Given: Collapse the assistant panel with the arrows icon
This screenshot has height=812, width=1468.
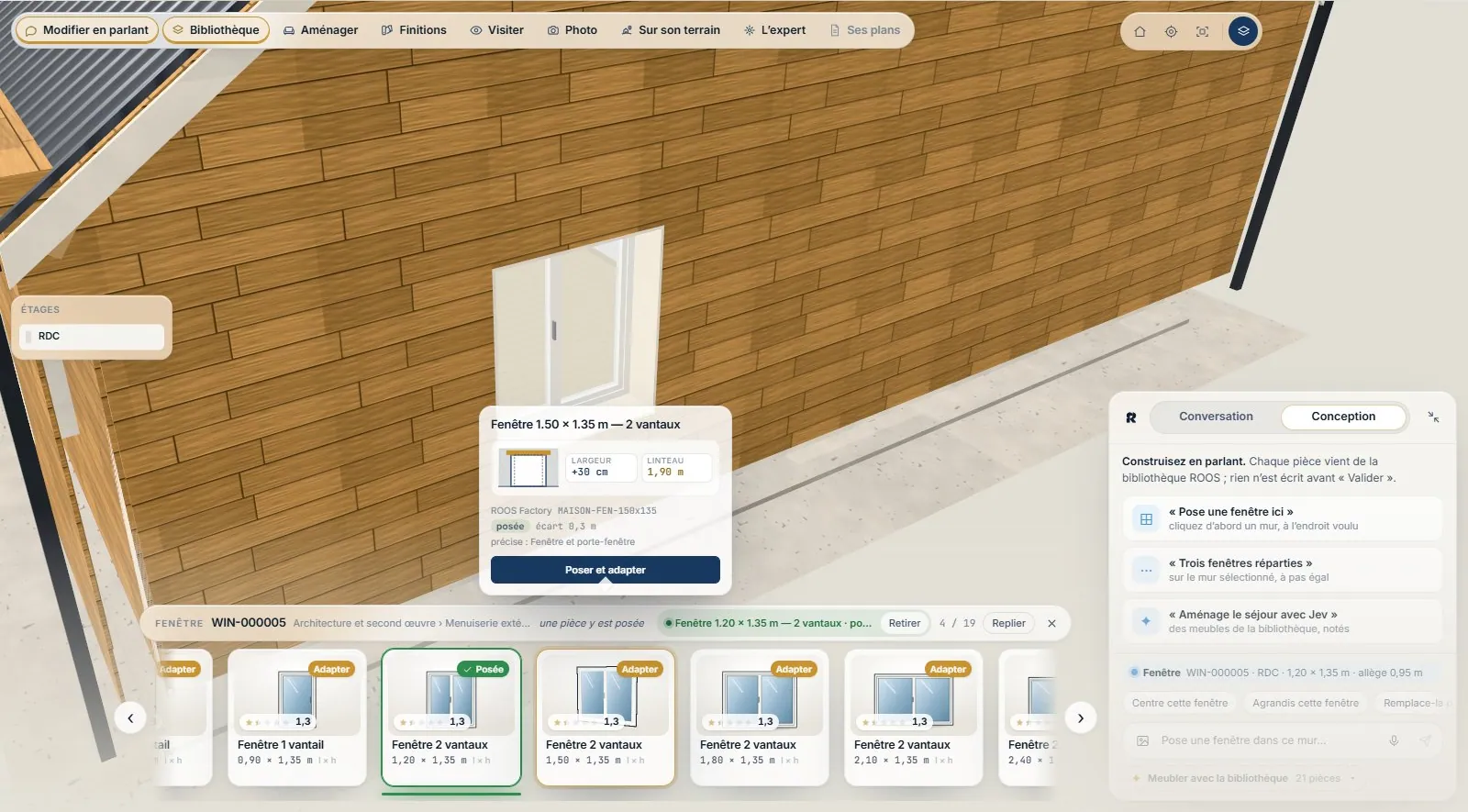Looking at the screenshot, I should point(1433,417).
